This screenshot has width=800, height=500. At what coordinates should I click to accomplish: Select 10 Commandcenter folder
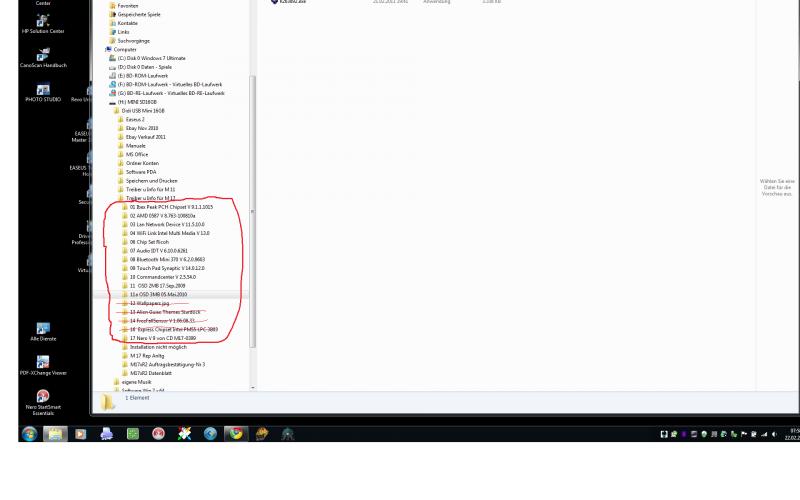tap(159, 277)
